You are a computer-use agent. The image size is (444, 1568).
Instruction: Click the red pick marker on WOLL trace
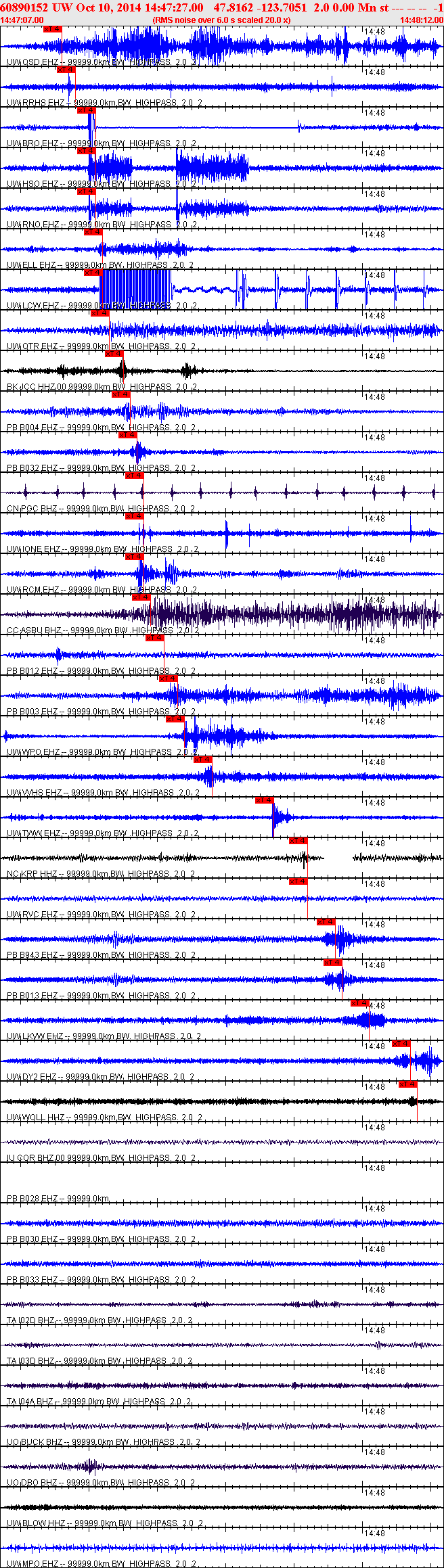point(408,1084)
